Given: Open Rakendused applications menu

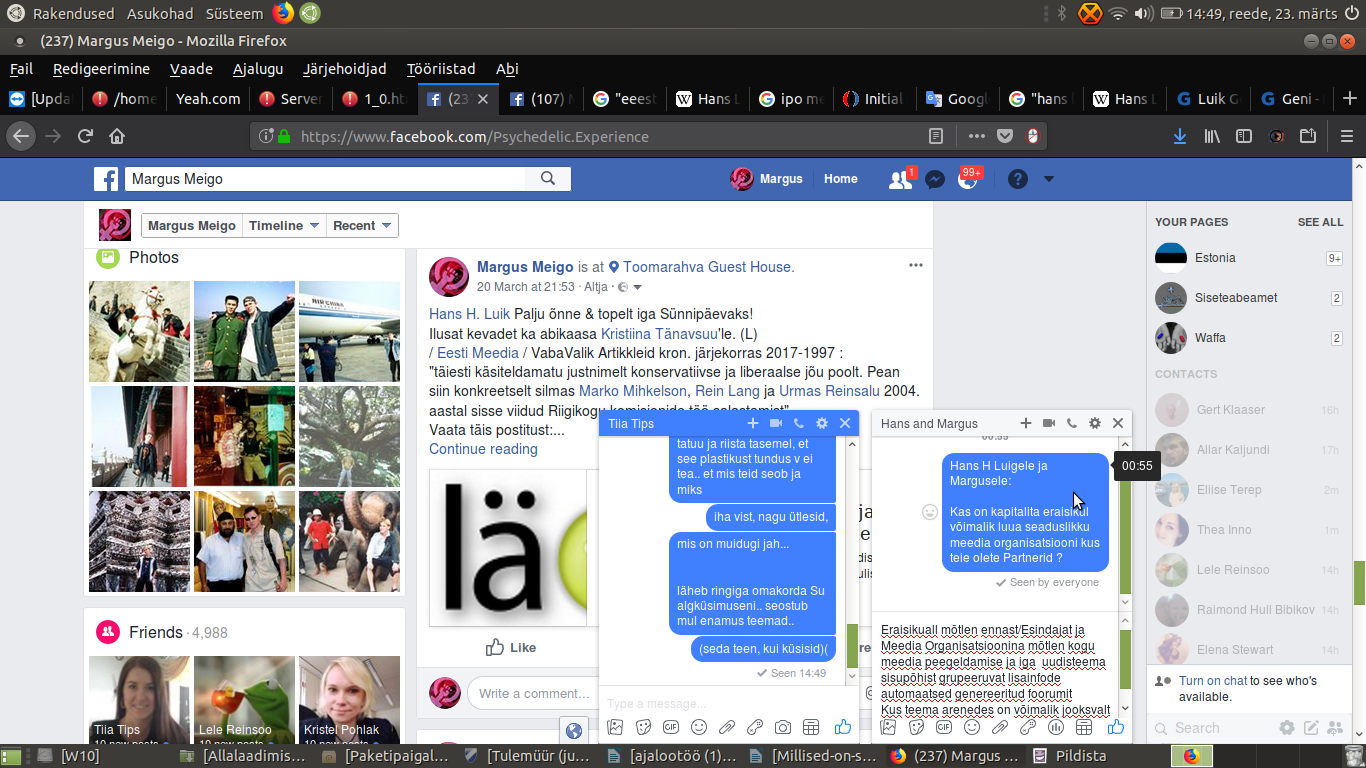Looking at the screenshot, I should [74, 14].
